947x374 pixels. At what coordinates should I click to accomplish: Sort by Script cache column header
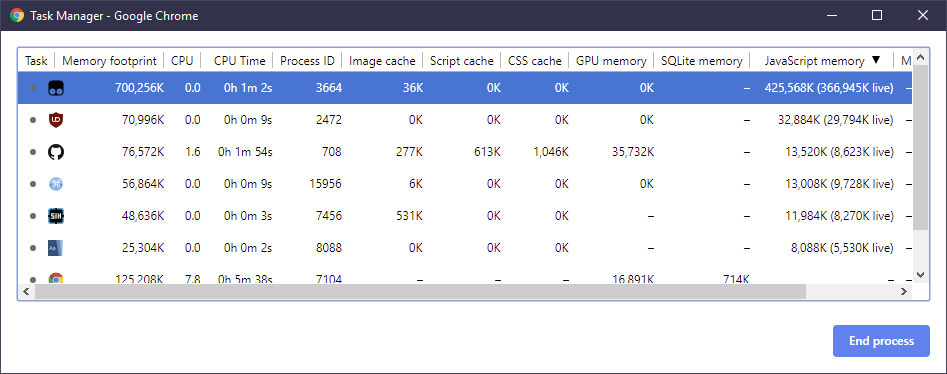[461, 60]
